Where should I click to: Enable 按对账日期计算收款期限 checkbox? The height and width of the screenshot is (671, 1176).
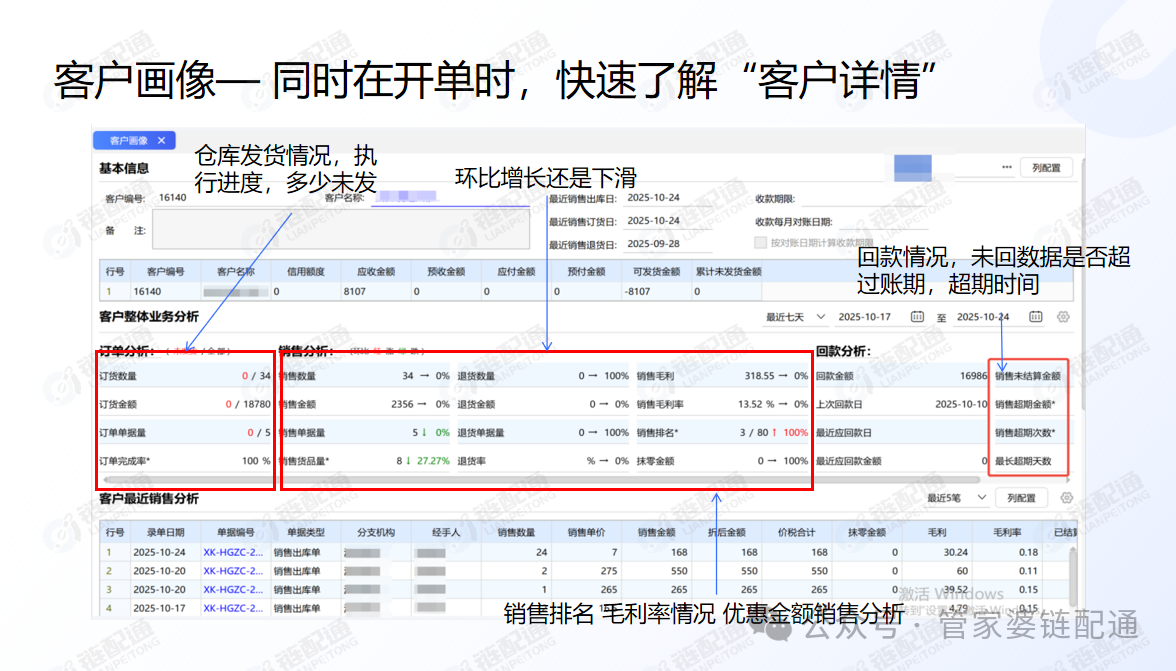(760, 243)
